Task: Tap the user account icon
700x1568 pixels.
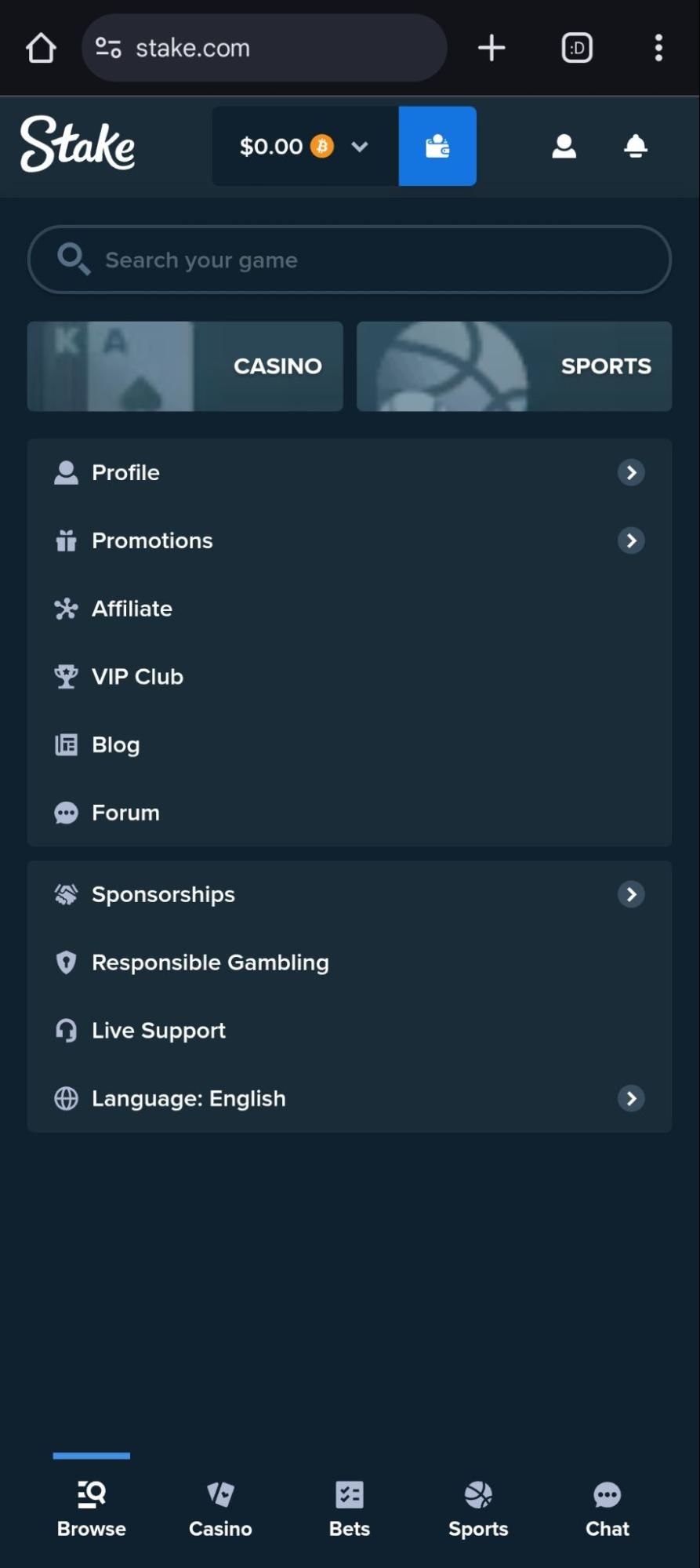Action: point(564,147)
